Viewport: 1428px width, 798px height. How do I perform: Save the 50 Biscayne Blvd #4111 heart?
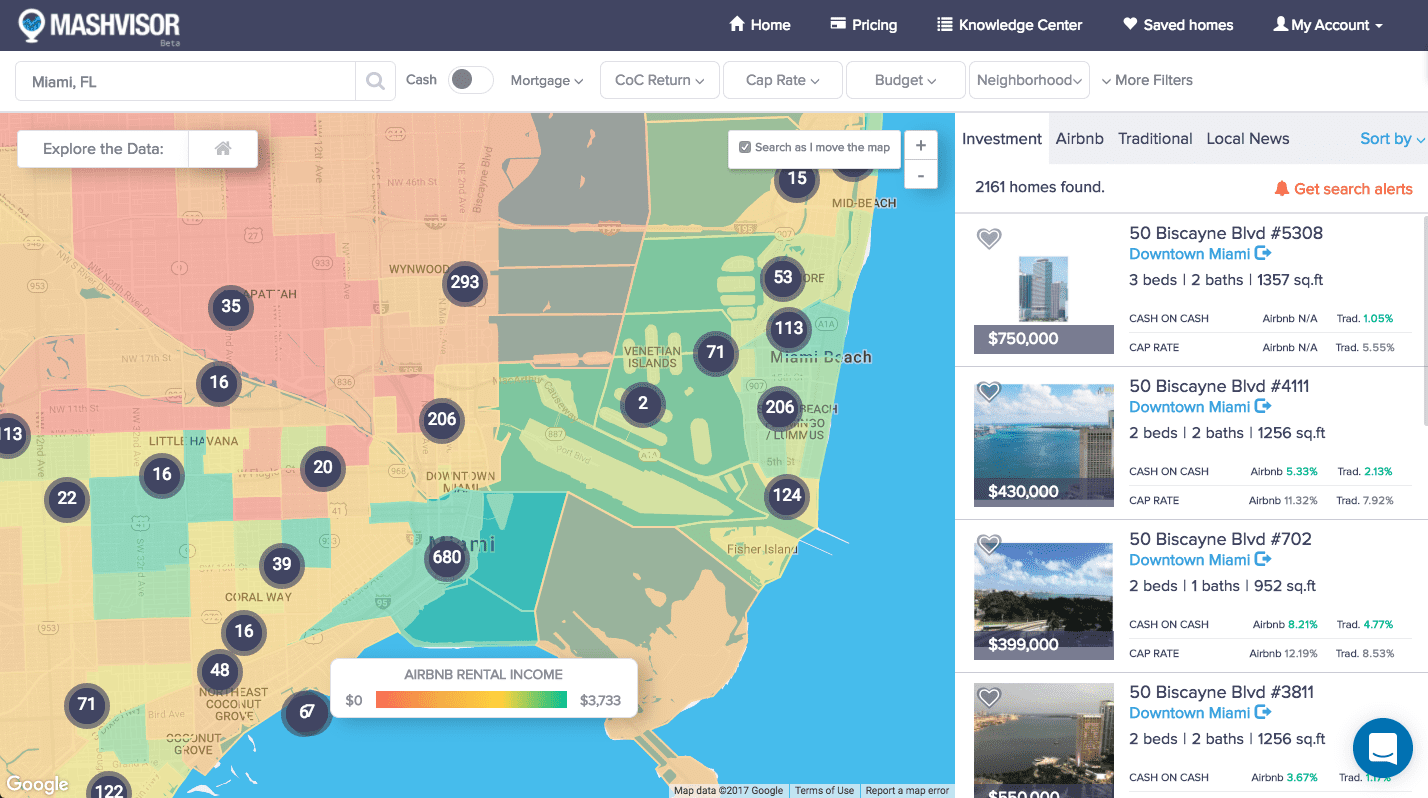[989, 392]
